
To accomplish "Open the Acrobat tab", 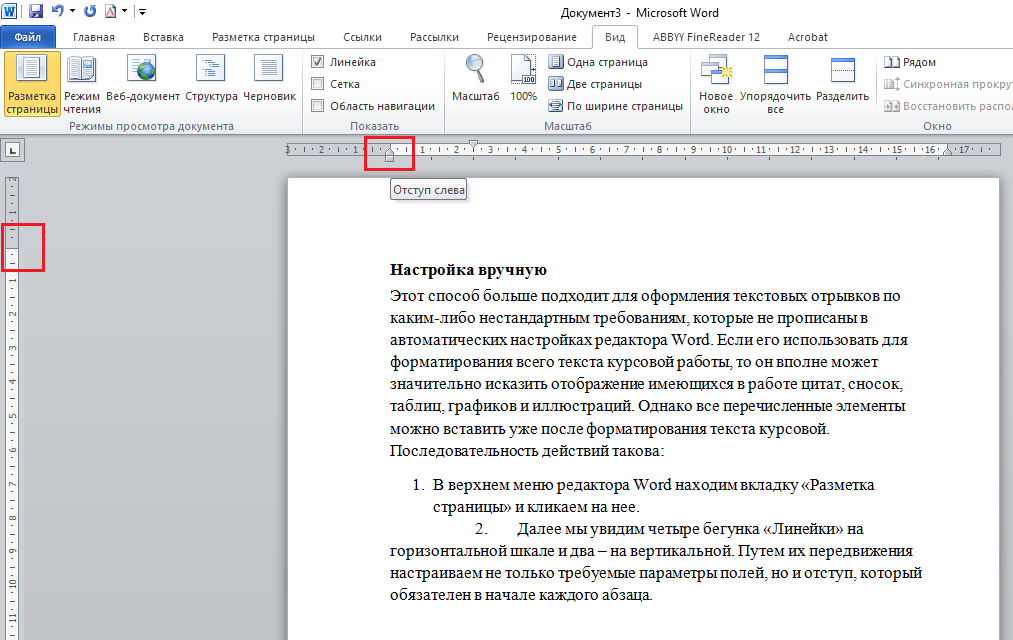I will click(x=808, y=37).
